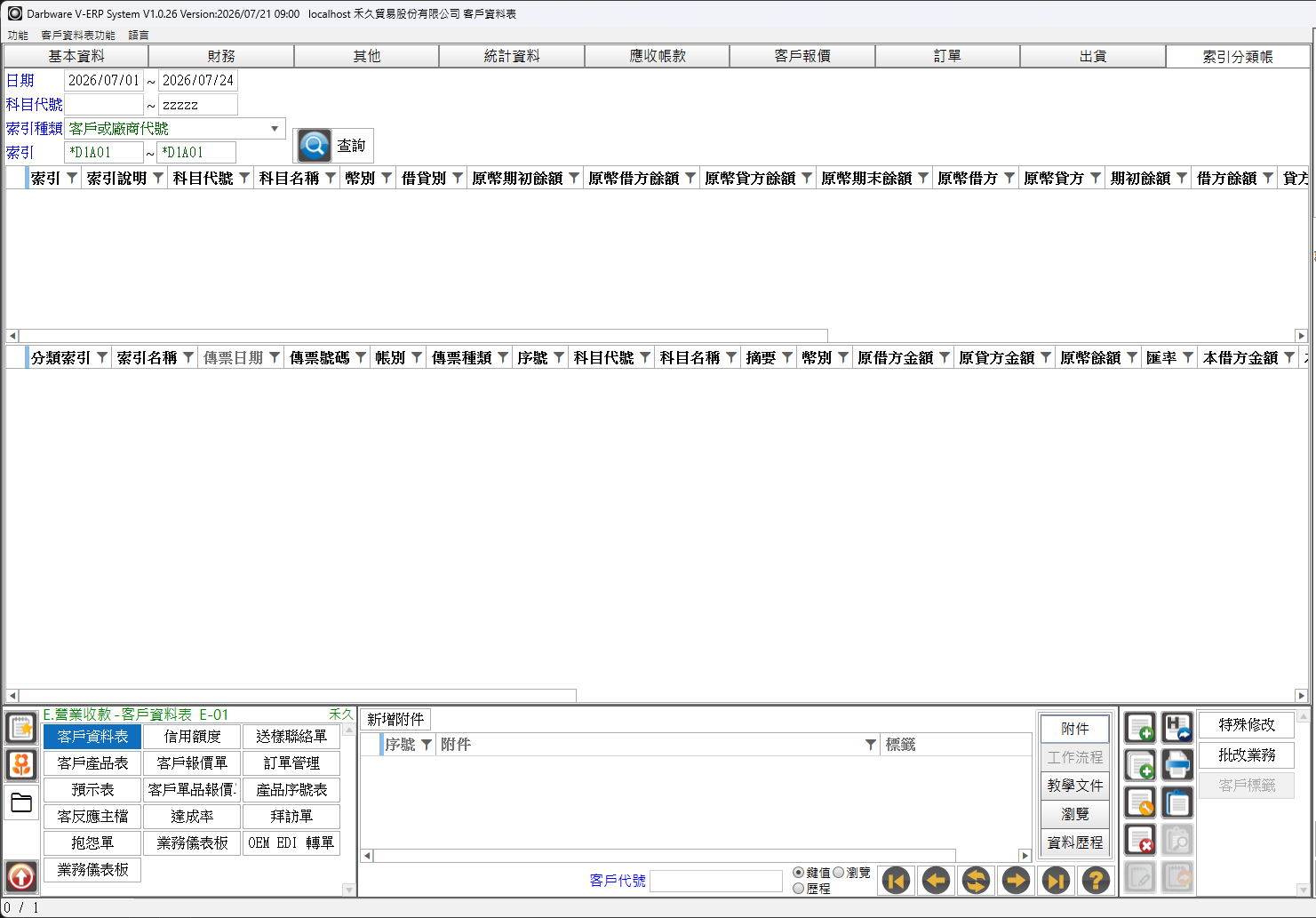Click the upper grid horizontal scrollbar thumb
This screenshot has width=1316, height=918.
click(x=423, y=336)
